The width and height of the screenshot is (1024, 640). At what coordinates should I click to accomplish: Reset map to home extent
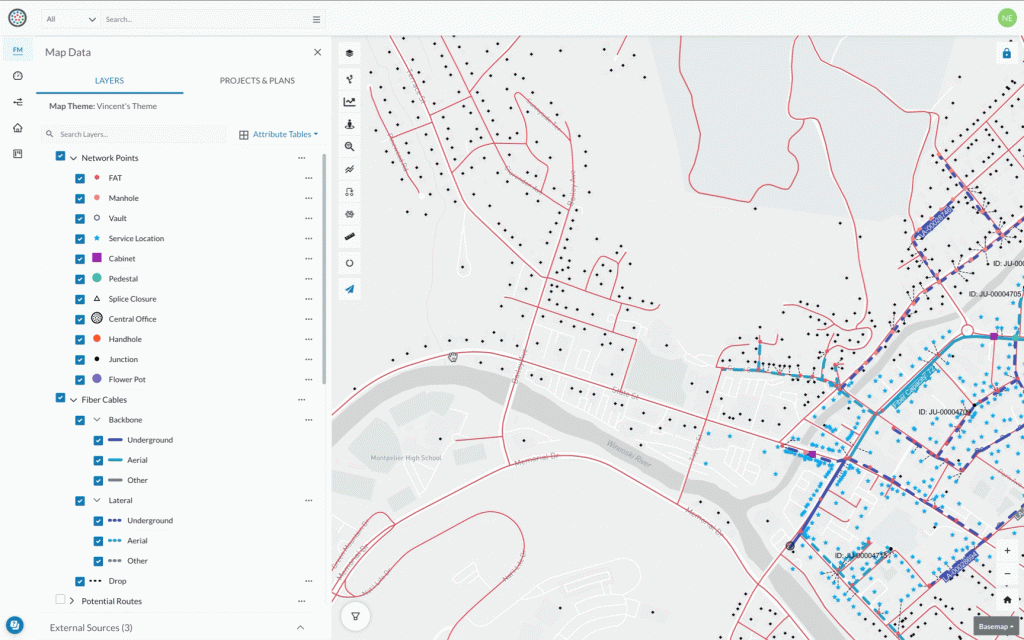1007,600
